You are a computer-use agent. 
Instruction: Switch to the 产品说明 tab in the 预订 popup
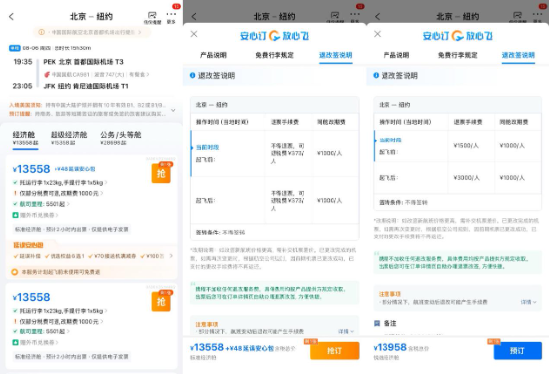[x=396, y=55]
